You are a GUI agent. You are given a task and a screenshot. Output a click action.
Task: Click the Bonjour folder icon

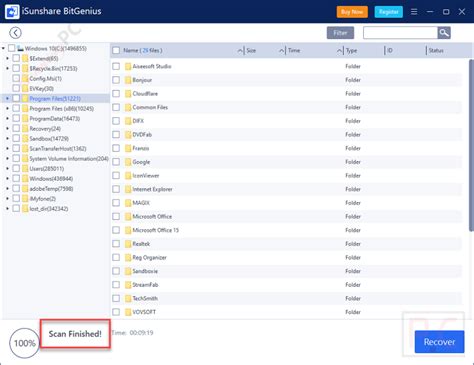[x=128, y=80]
